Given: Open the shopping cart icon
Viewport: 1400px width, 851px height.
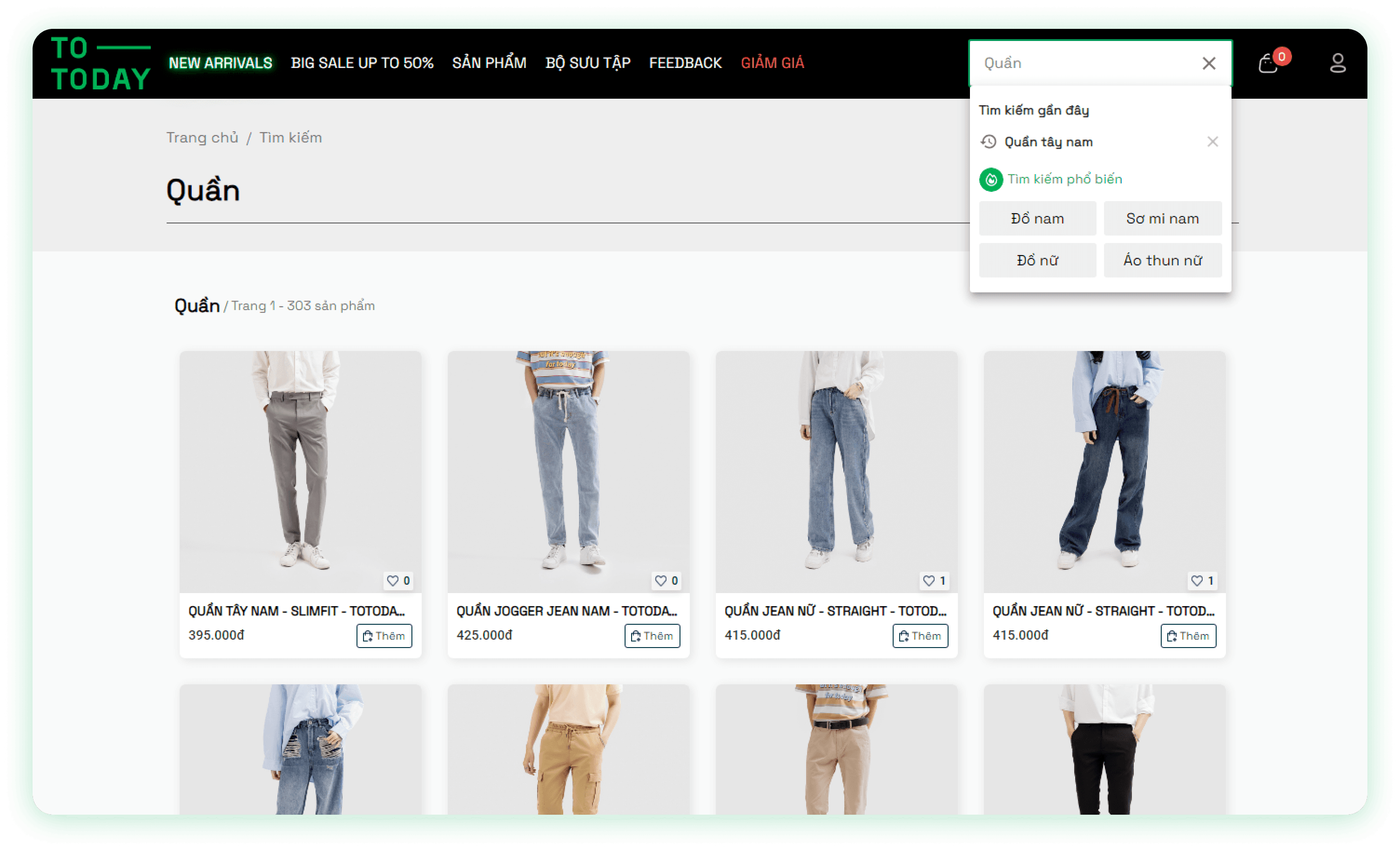Looking at the screenshot, I should pos(1268,63).
